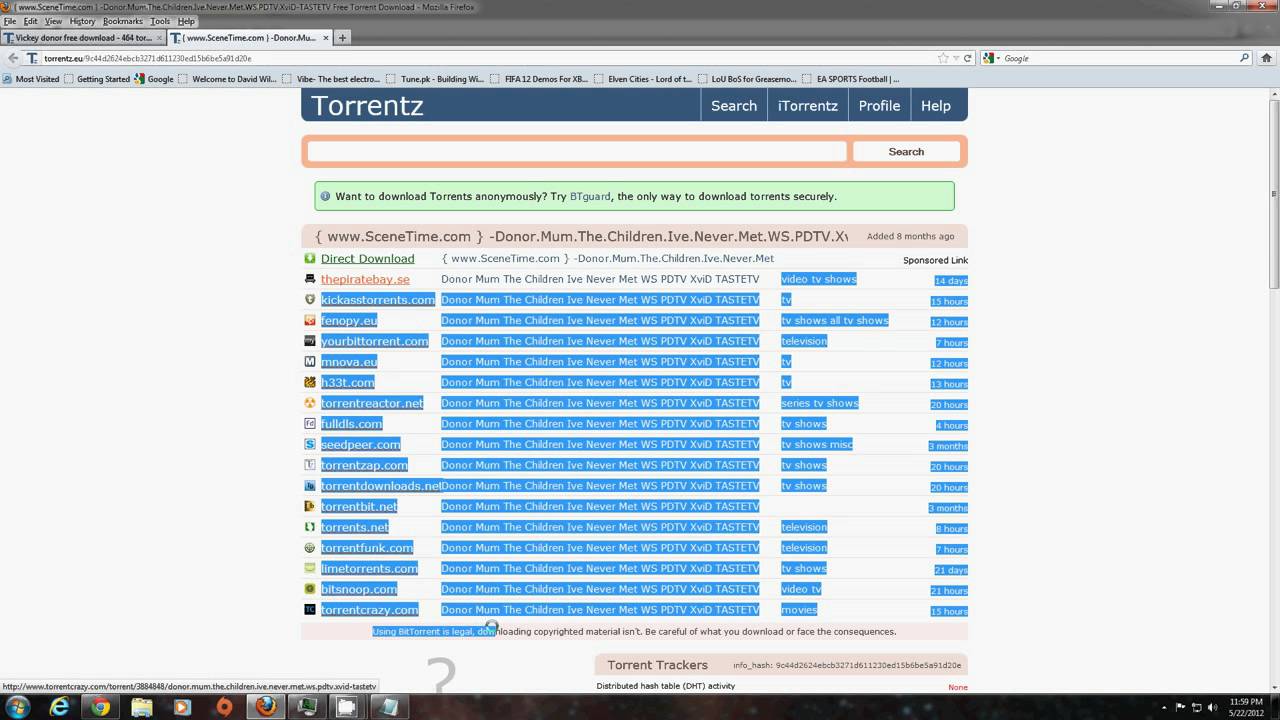Open the Windows Start button
This screenshot has width=1280, height=720.
click(18, 707)
